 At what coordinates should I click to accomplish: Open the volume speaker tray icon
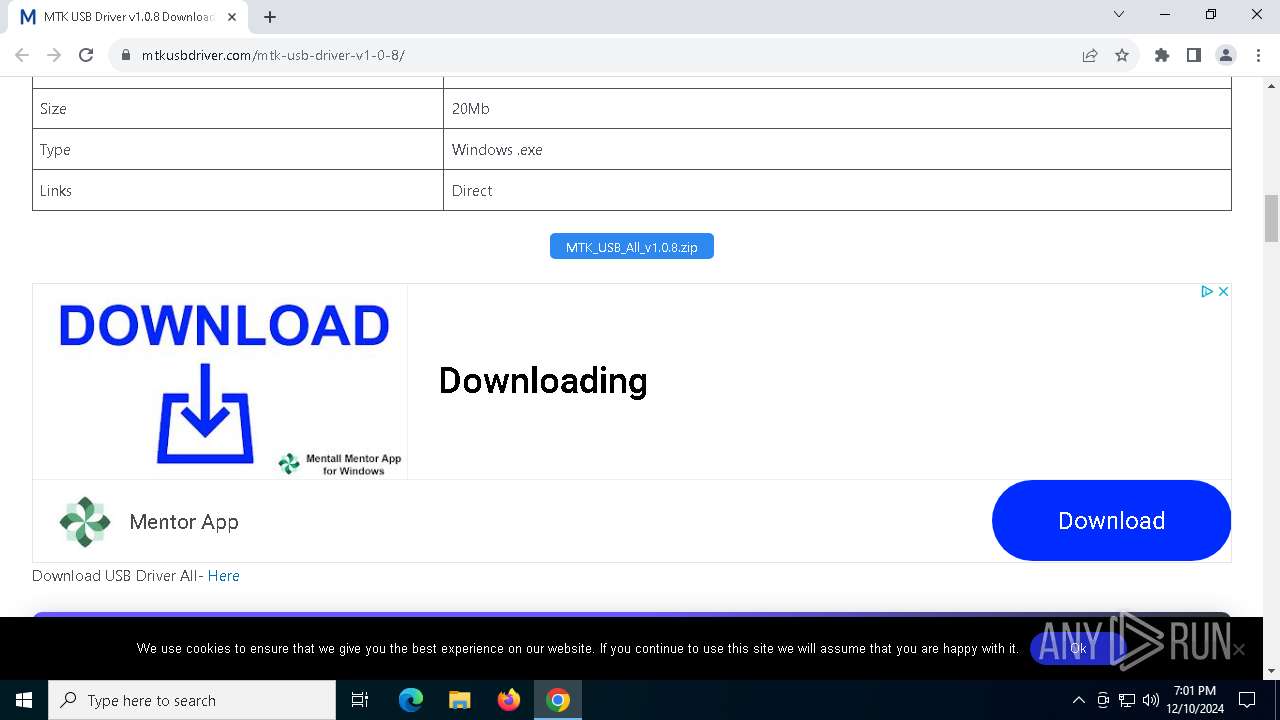pos(1151,700)
